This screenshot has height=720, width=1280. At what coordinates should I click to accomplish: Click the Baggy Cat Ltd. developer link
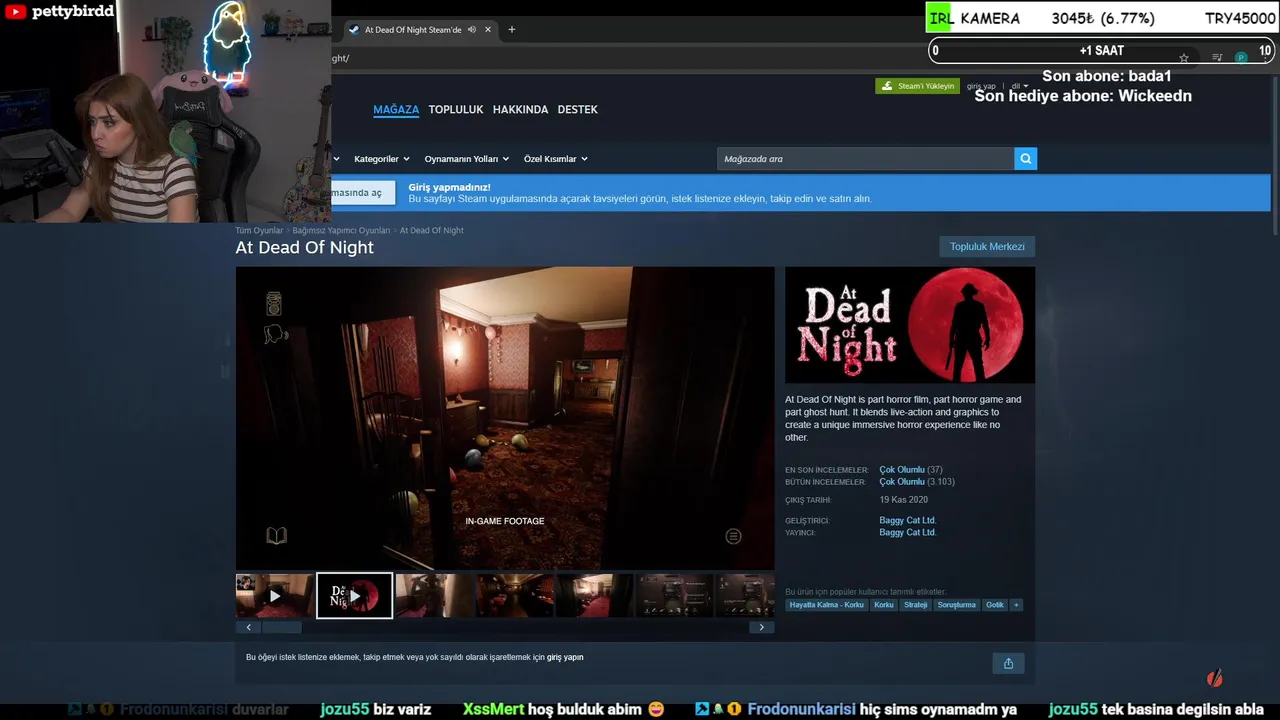[907, 521]
